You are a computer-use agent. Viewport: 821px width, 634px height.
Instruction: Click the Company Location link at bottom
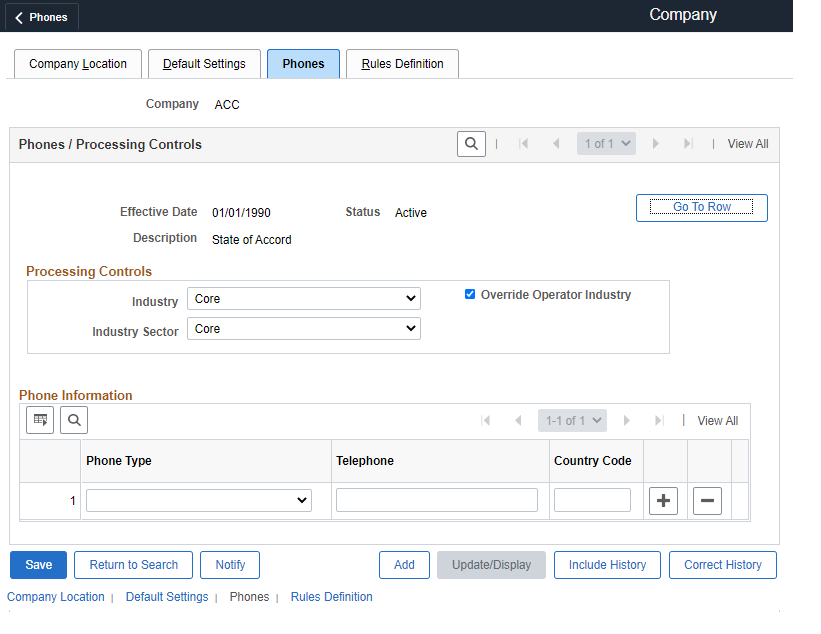click(56, 597)
